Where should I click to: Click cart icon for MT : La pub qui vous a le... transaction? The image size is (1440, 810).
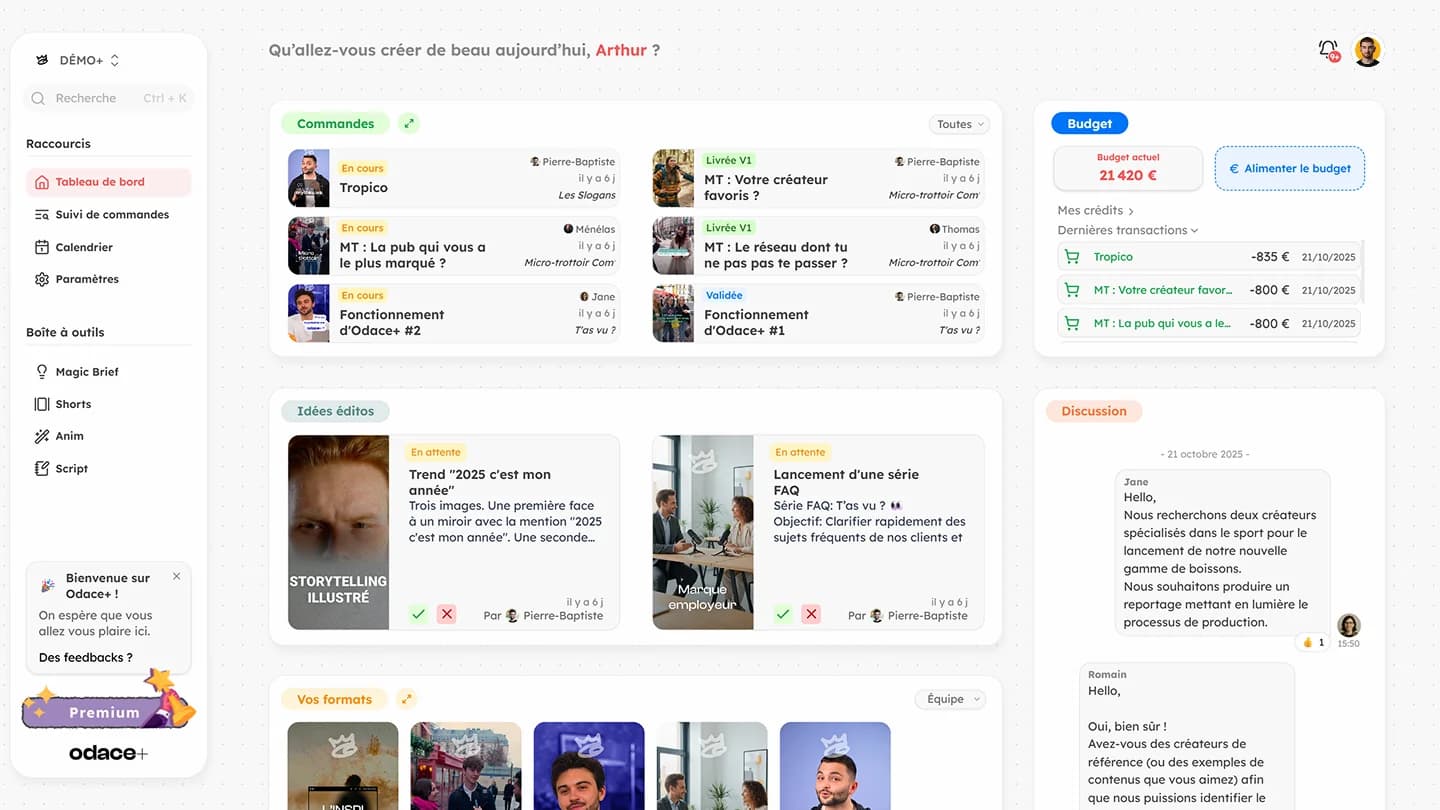1072,323
